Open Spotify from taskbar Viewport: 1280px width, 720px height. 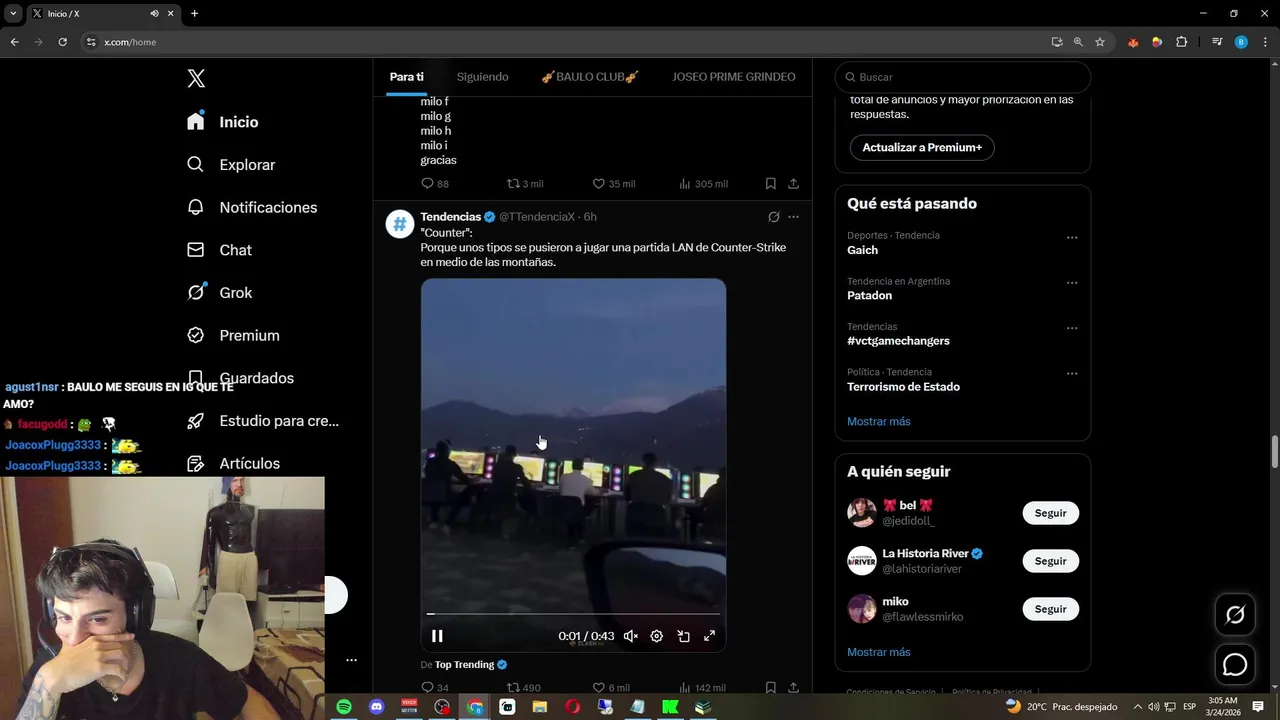[x=344, y=707]
